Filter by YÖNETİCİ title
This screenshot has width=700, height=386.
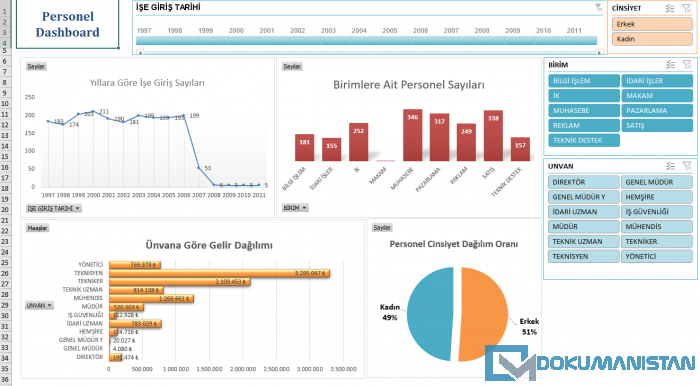(657, 257)
